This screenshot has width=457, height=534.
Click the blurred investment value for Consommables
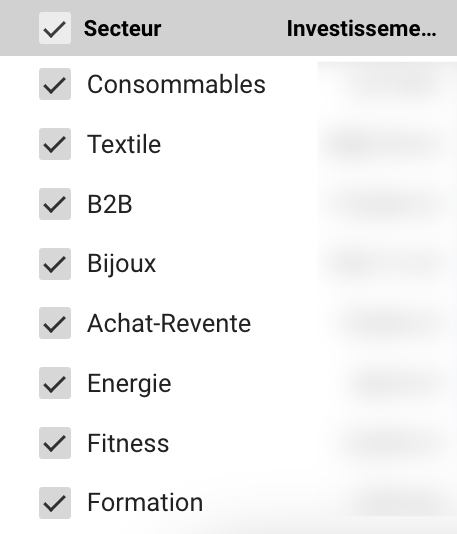tap(387, 84)
